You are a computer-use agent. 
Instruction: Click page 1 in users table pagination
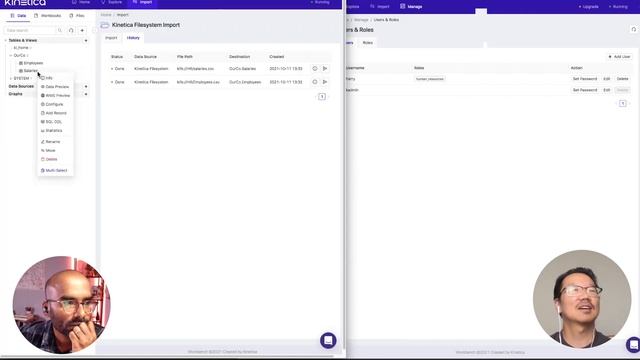623,104
